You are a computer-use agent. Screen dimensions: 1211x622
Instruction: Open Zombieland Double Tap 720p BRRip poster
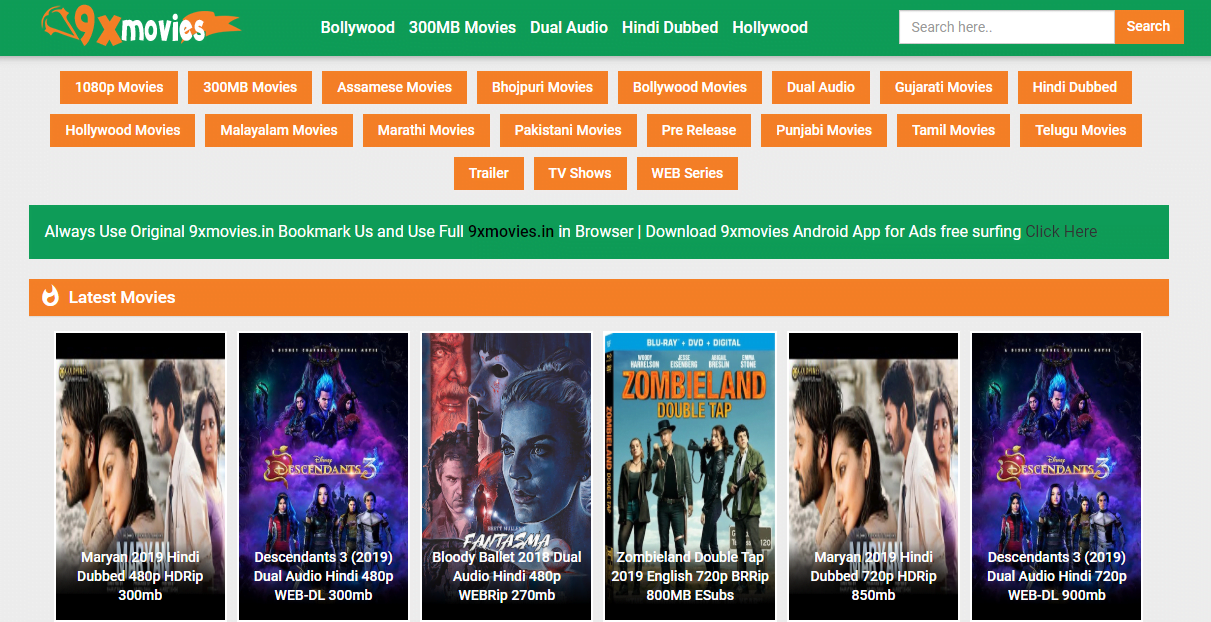pos(690,477)
